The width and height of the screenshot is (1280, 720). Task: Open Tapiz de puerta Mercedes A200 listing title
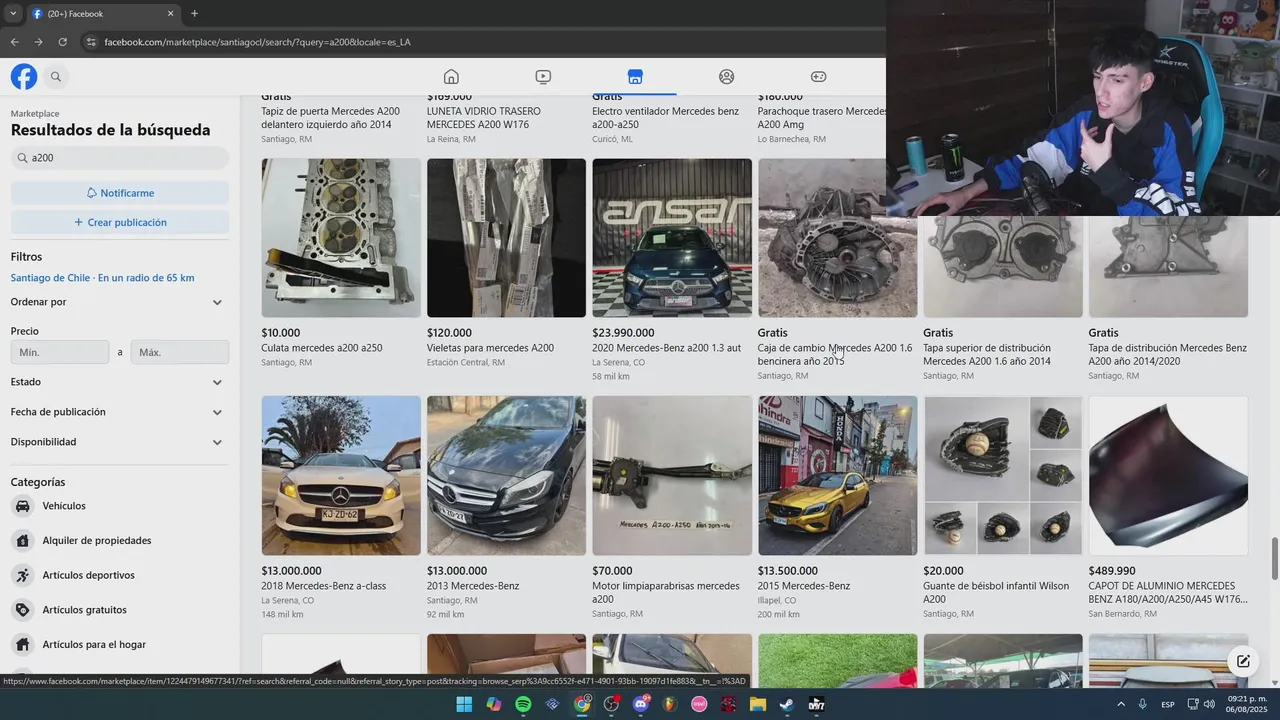[x=330, y=118]
